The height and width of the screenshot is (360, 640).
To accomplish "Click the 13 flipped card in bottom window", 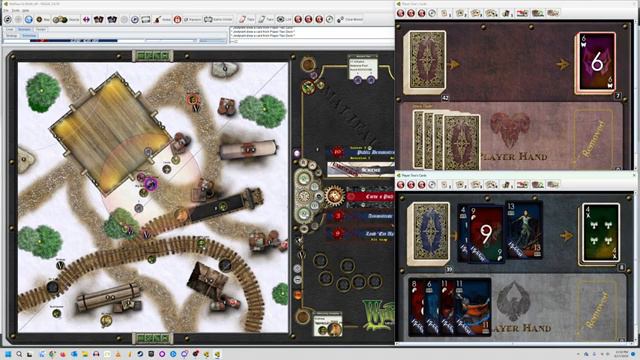I will pos(524,230).
